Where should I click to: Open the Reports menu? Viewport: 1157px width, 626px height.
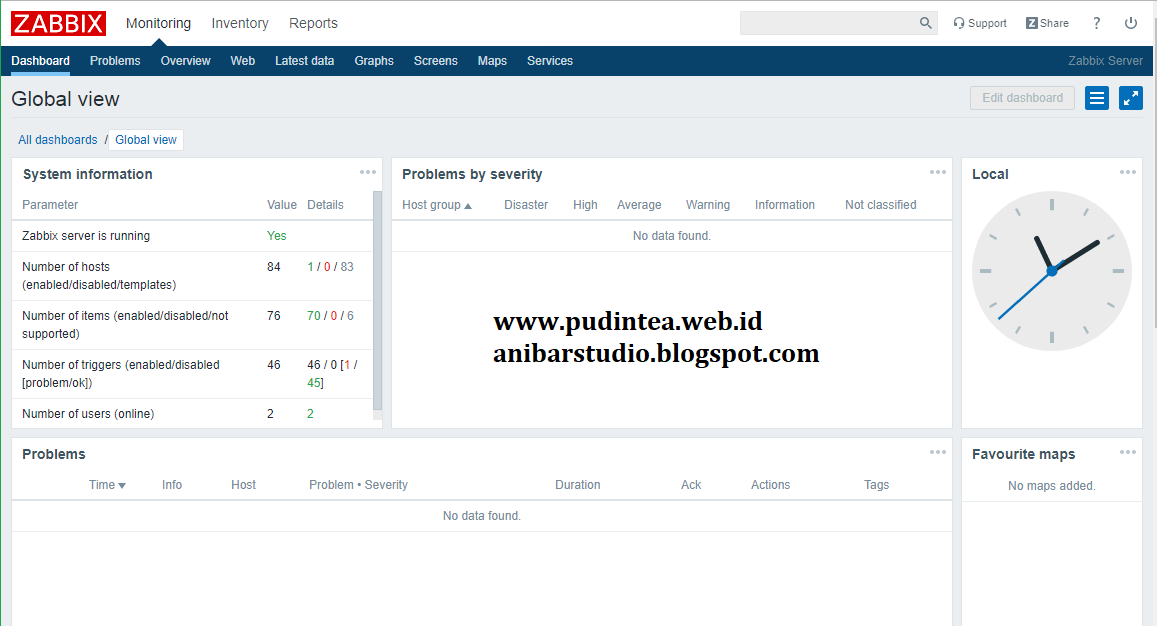[x=314, y=23]
